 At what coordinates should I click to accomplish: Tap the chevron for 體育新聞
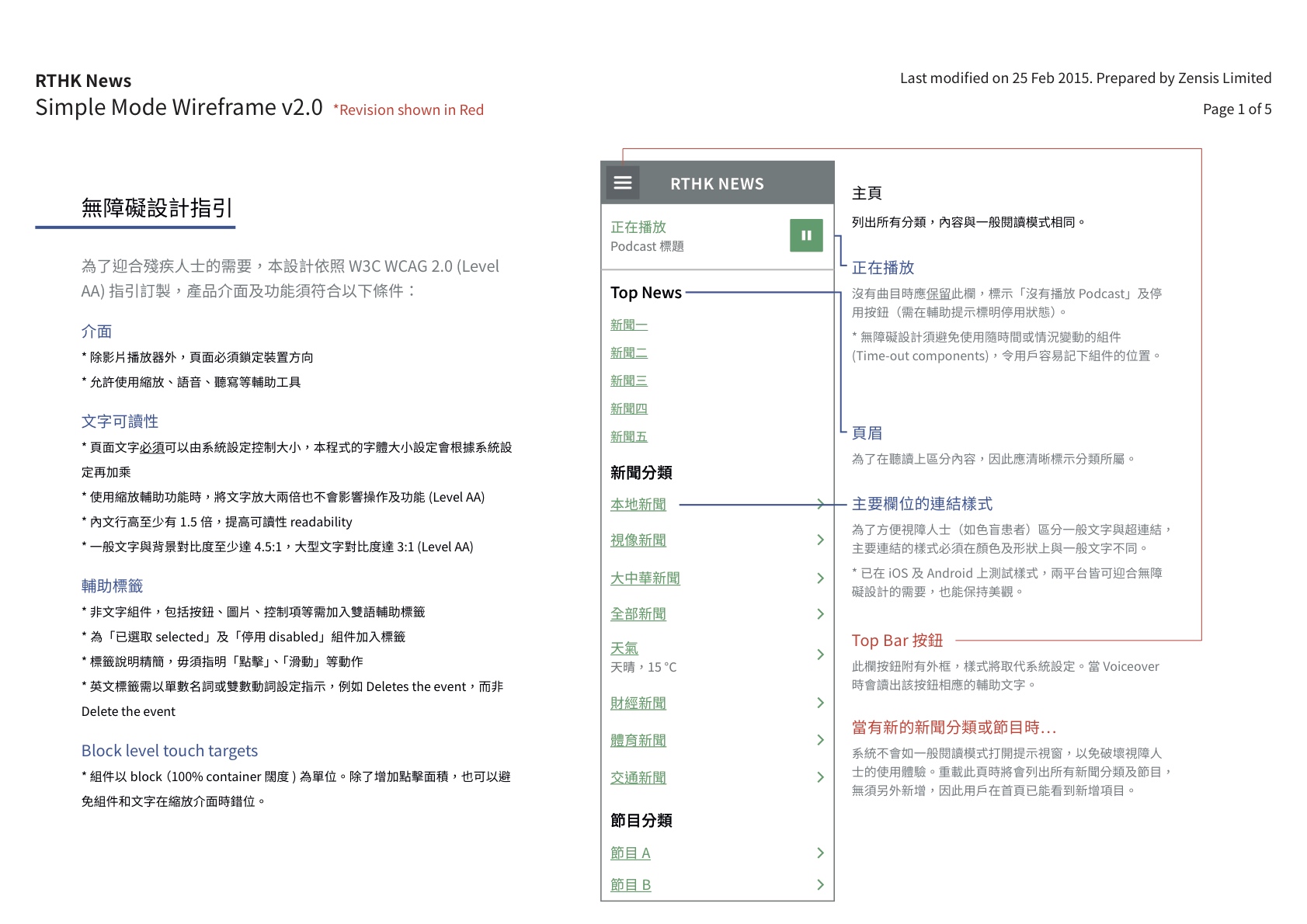(x=820, y=740)
